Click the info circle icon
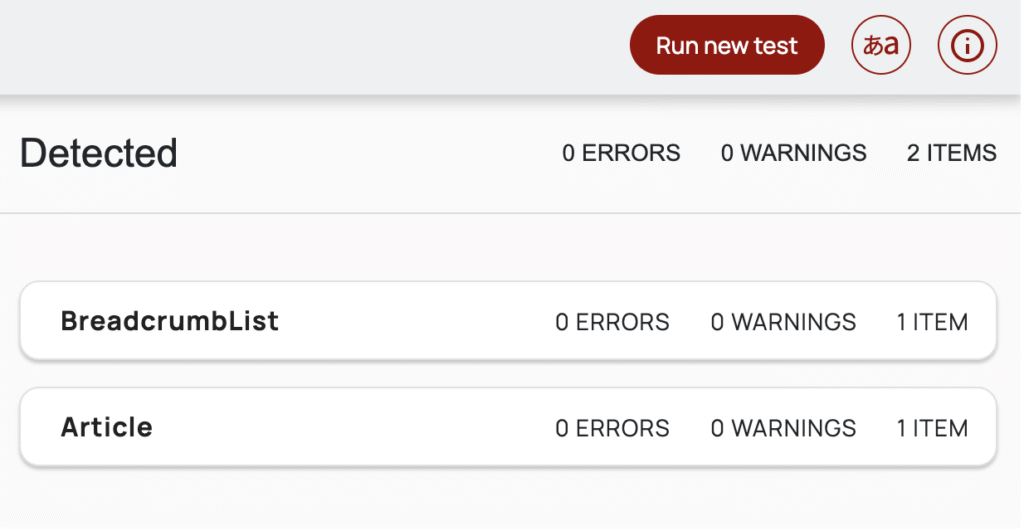This screenshot has height=531, width=1024. pos(967,46)
